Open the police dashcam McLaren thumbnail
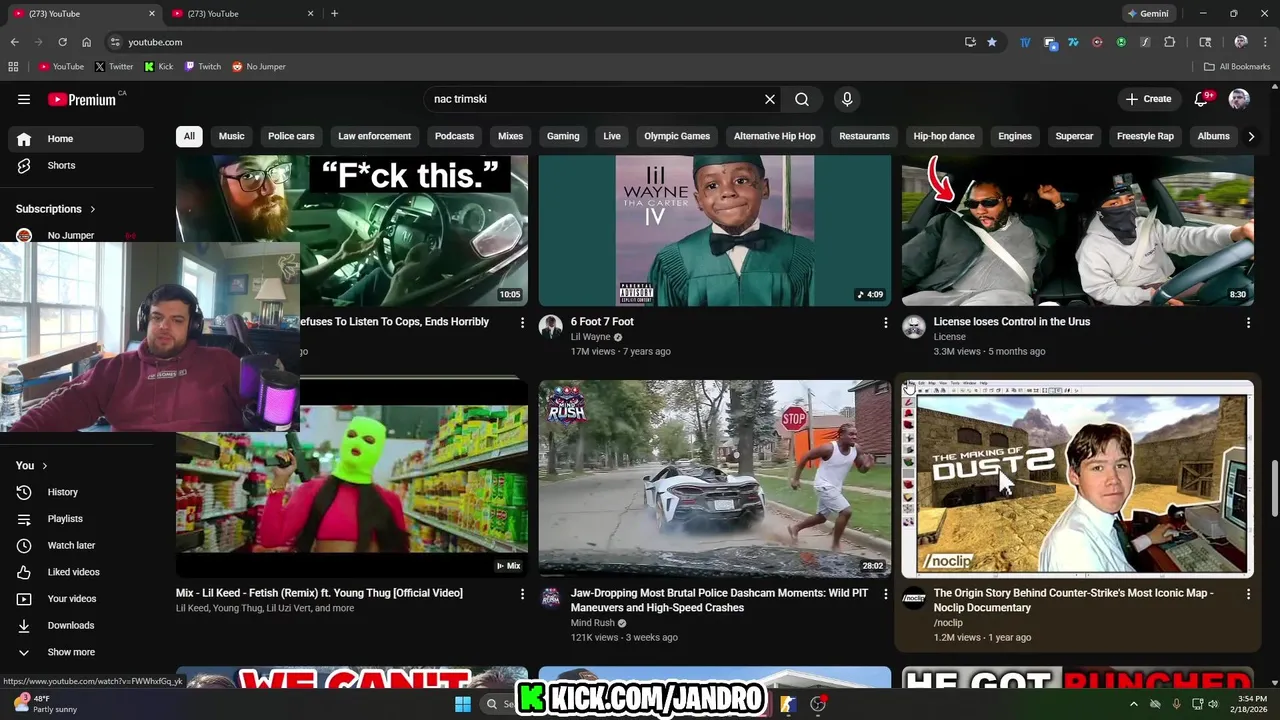Image resolution: width=1280 pixels, height=720 pixels. pos(715,479)
